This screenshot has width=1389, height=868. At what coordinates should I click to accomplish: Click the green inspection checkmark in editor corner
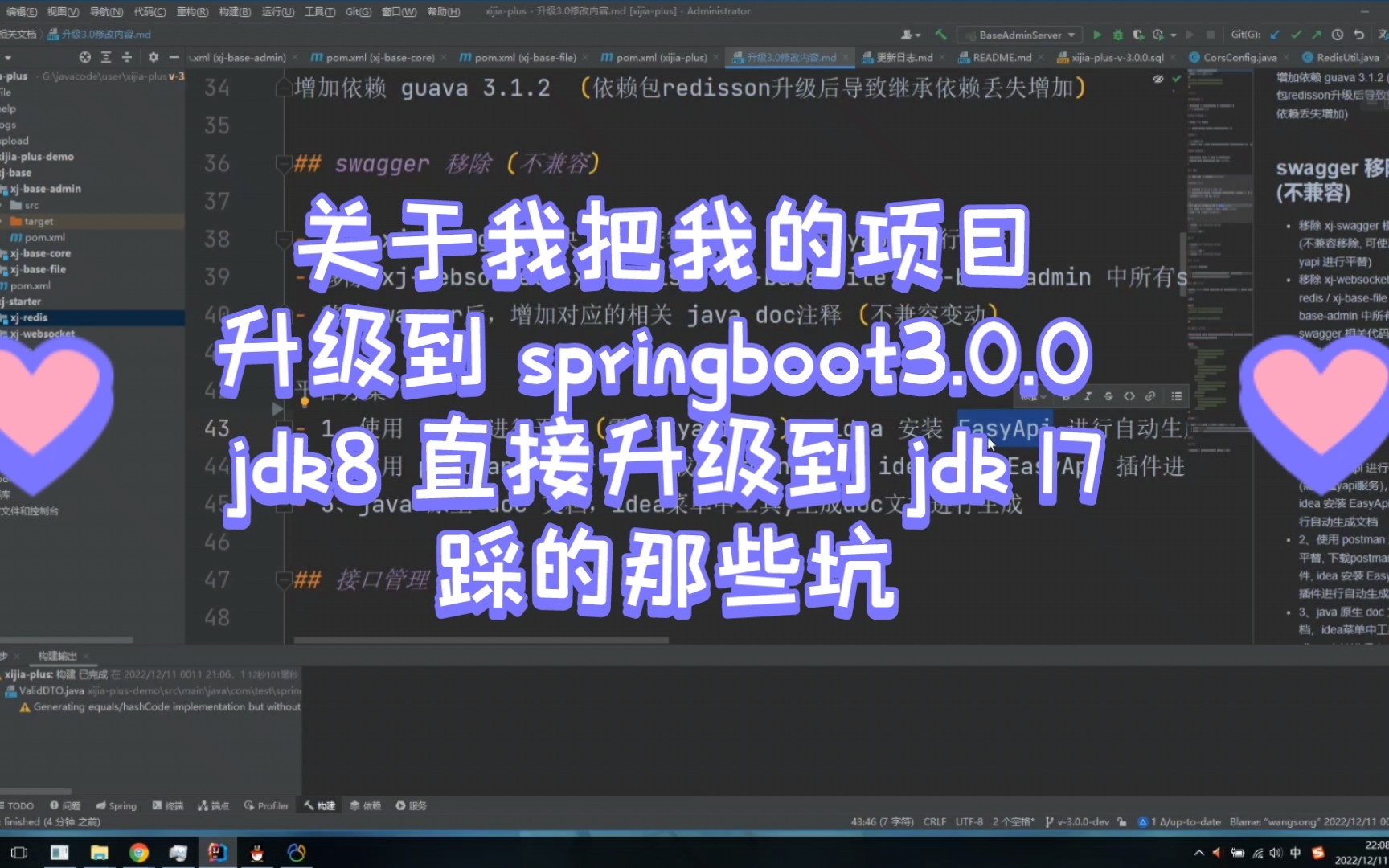[x=1177, y=79]
